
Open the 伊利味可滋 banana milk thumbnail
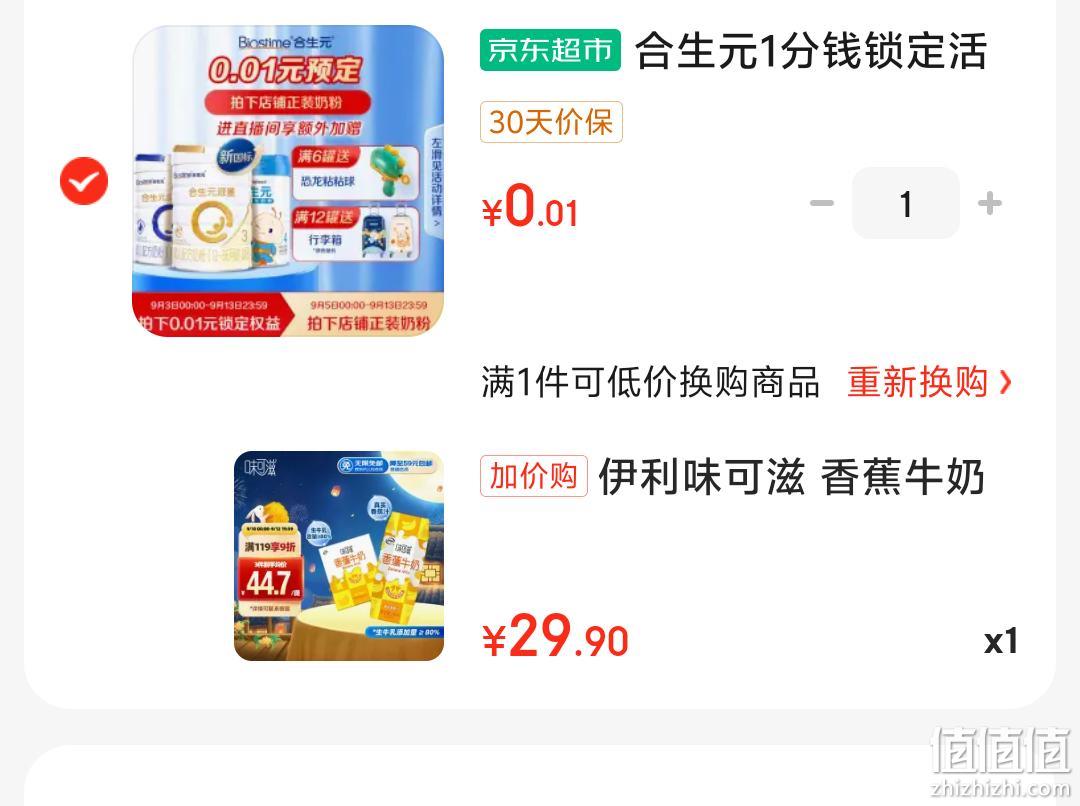(339, 556)
